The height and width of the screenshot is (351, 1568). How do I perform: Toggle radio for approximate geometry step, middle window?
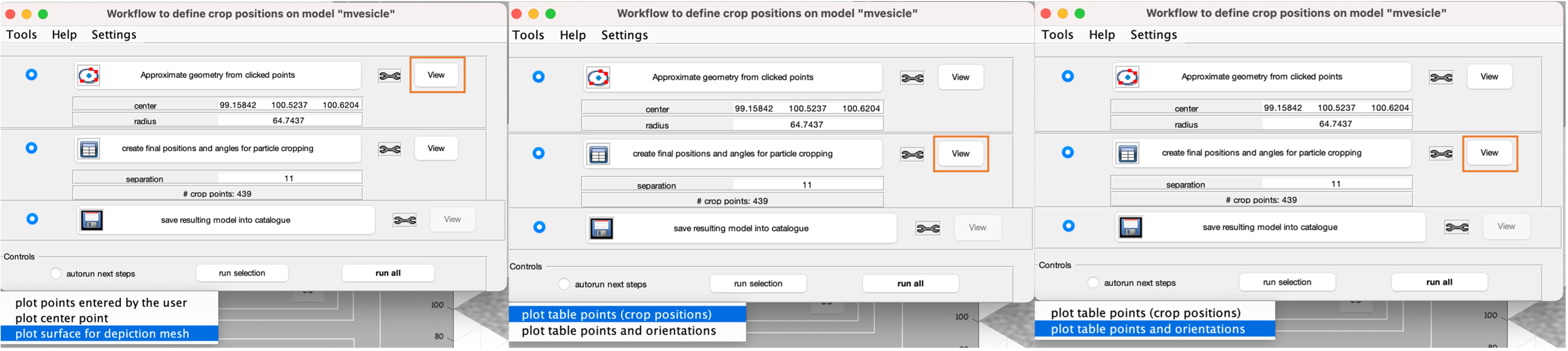[539, 77]
